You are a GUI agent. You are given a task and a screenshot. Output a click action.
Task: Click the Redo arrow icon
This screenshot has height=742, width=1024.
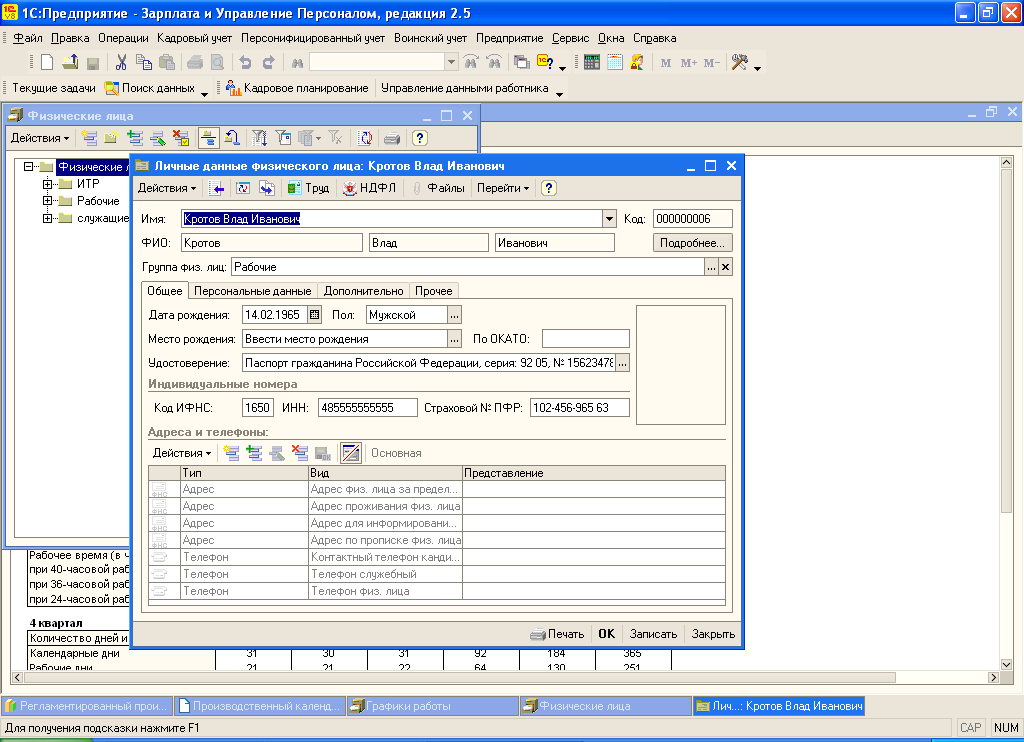(x=268, y=63)
